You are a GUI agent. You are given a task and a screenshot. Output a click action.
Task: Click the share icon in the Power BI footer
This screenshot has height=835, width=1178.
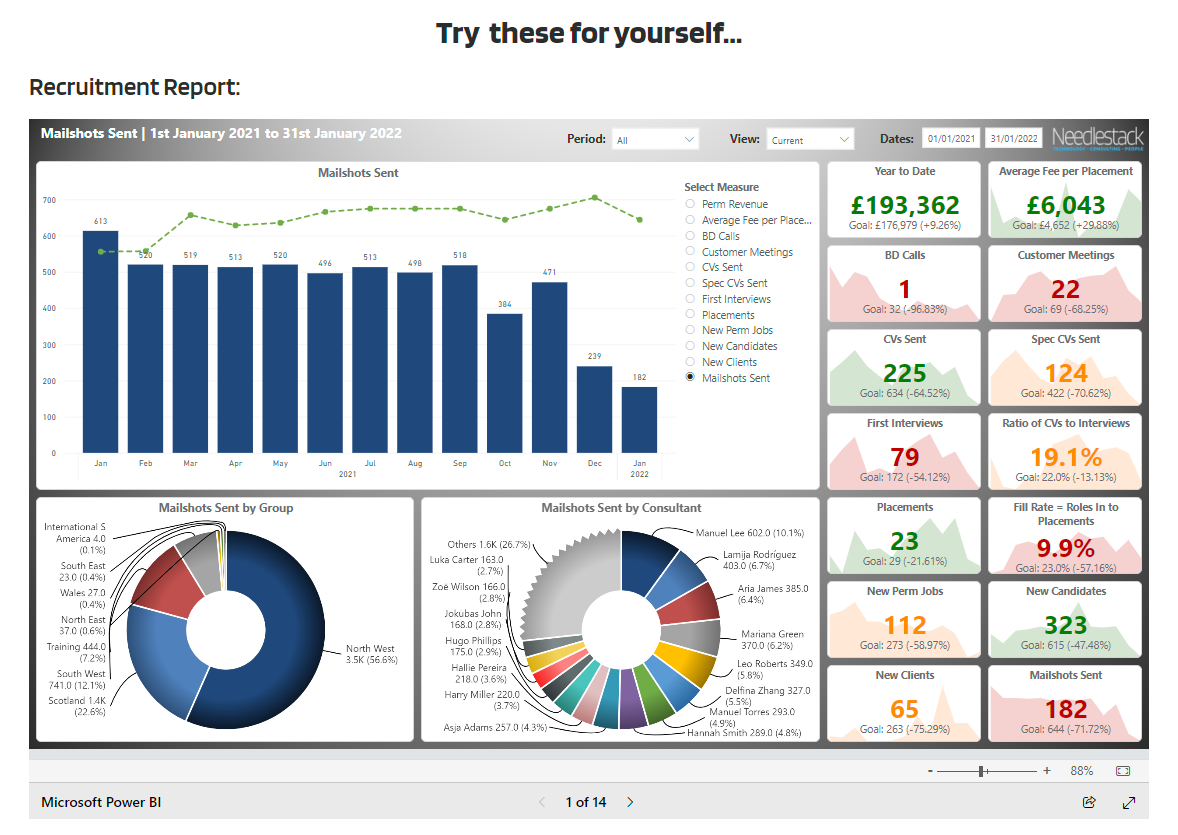1089,802
